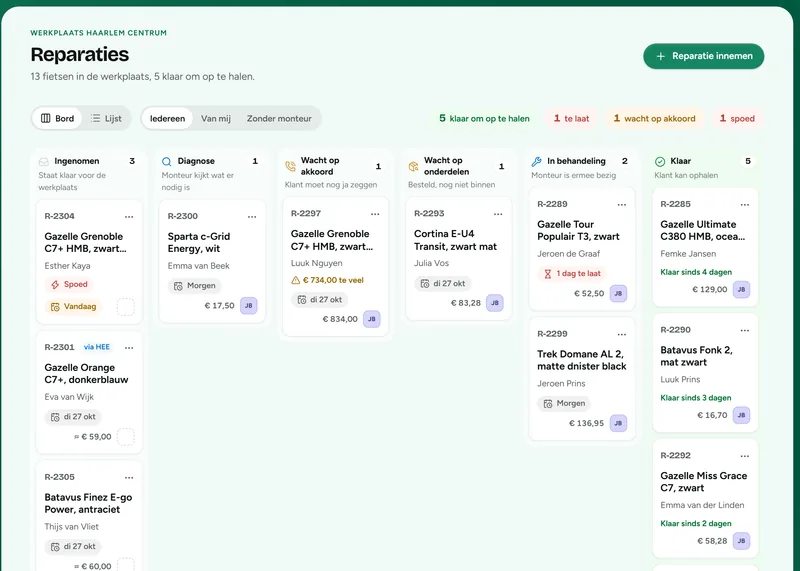800x571 pixels.
Task: Click the Diagnose column magnifier icon
Action: 166,161
